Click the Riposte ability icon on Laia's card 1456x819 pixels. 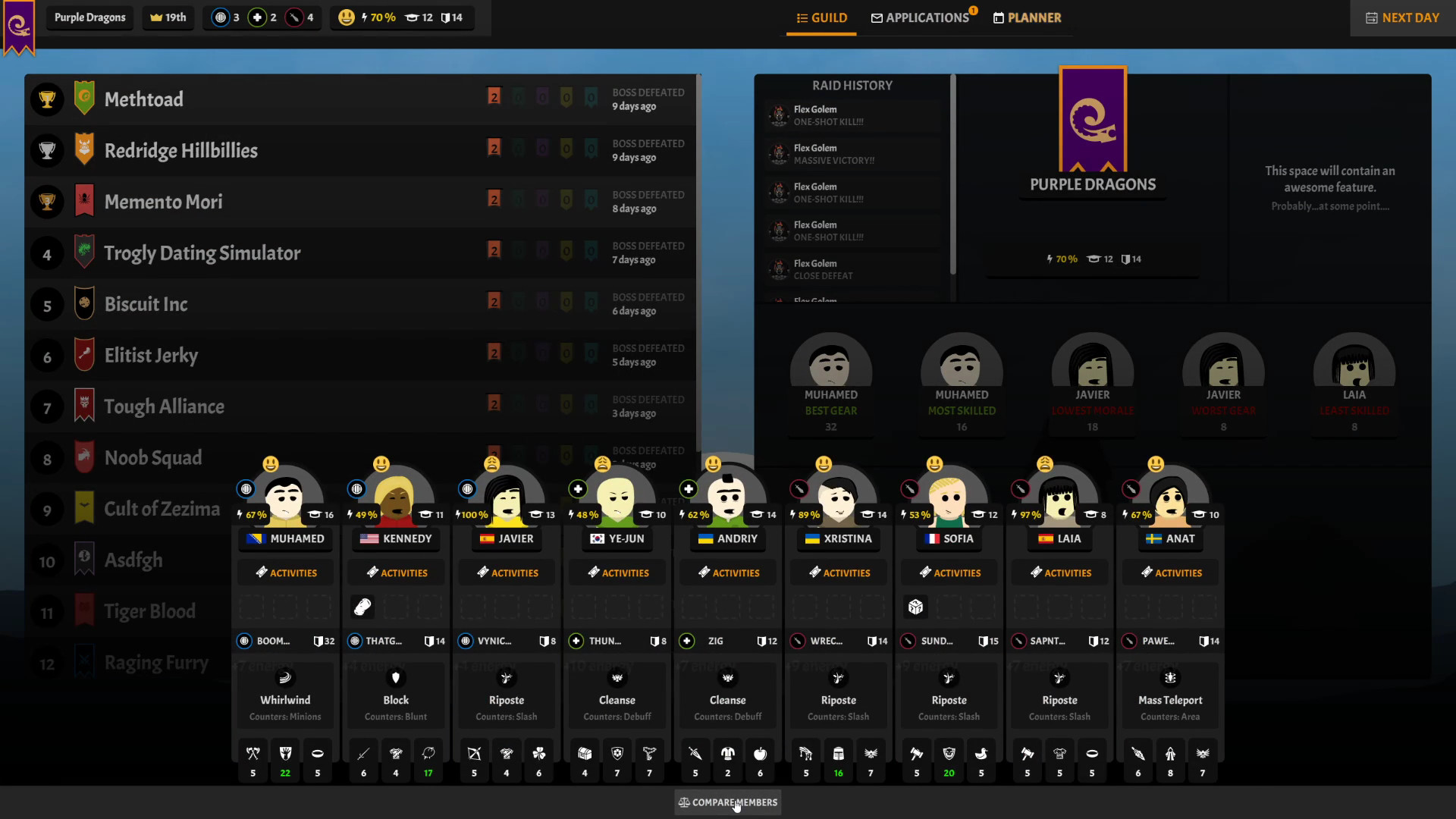1059,679
